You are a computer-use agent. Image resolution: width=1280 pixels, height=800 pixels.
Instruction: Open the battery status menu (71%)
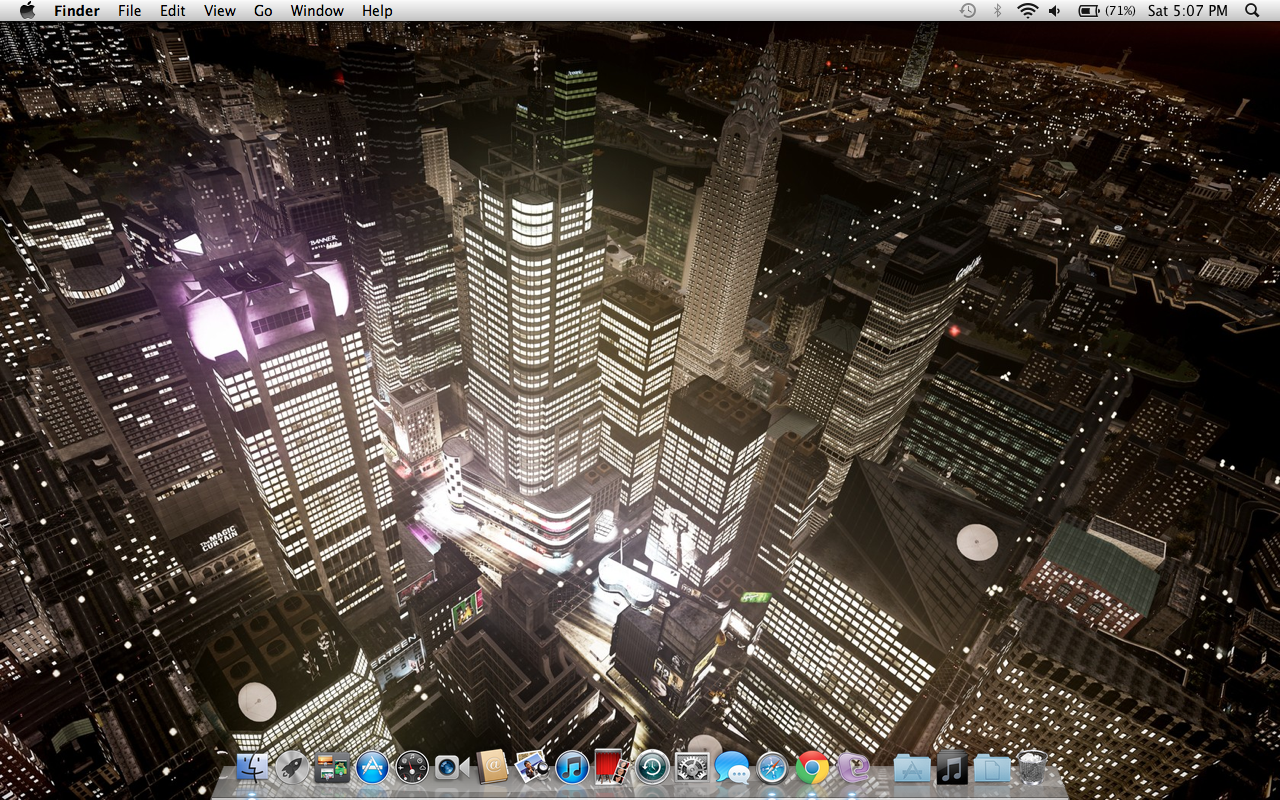tap(1106, 10)
